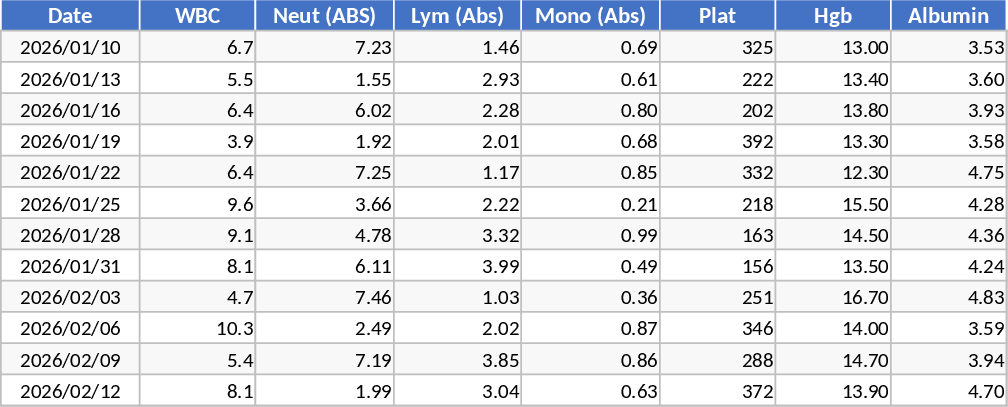The image size is (1008, 407).
Task: Click the Date column header
Action: [70, 15]
